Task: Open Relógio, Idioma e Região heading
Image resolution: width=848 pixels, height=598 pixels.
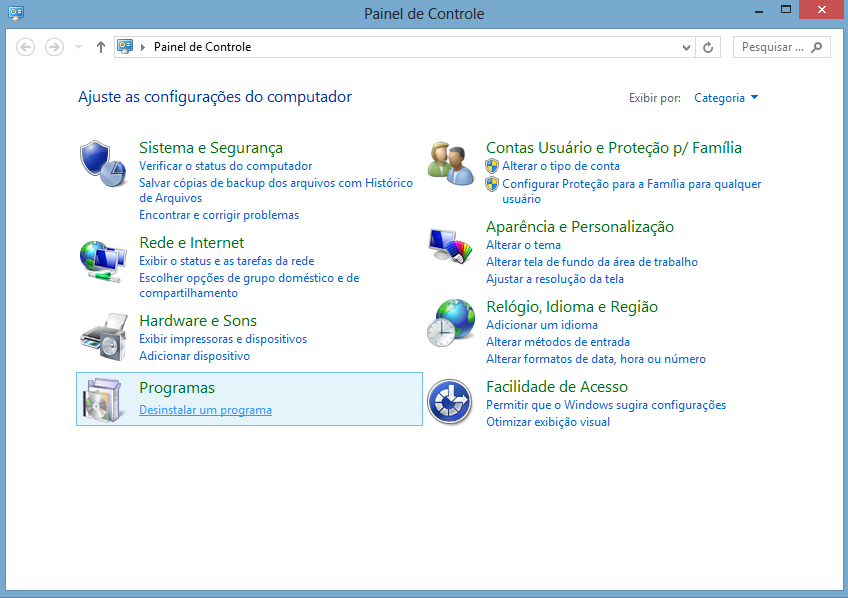Action: point(572,307)
